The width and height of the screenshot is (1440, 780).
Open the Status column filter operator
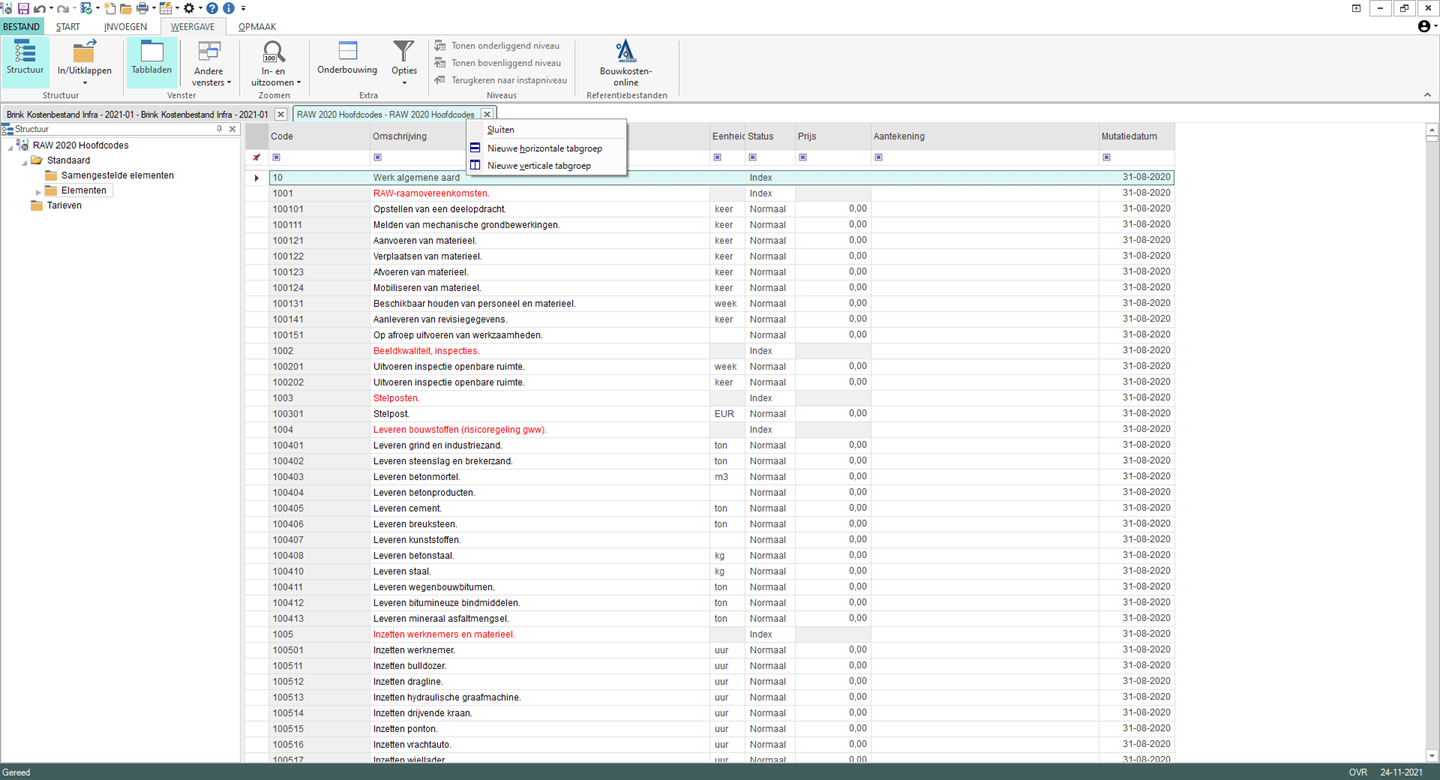click(x=752, y=157)
